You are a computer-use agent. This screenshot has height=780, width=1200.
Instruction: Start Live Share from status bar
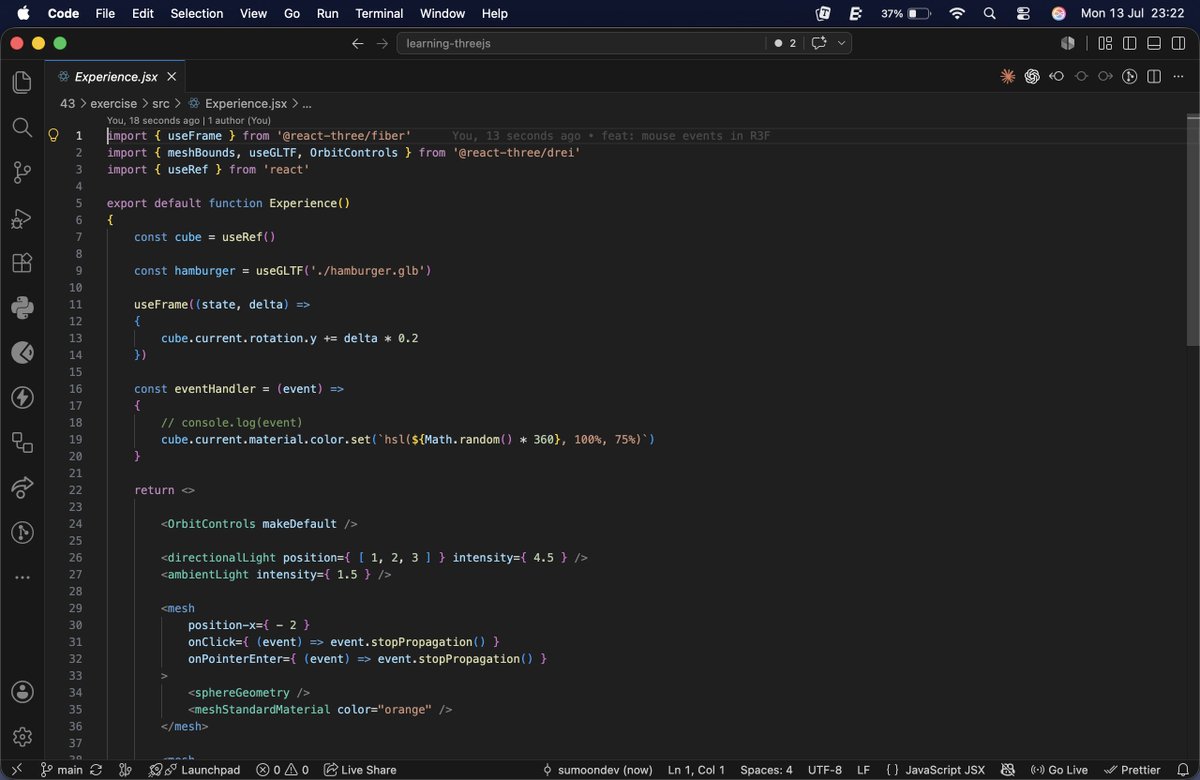click(x=360, y=770)
